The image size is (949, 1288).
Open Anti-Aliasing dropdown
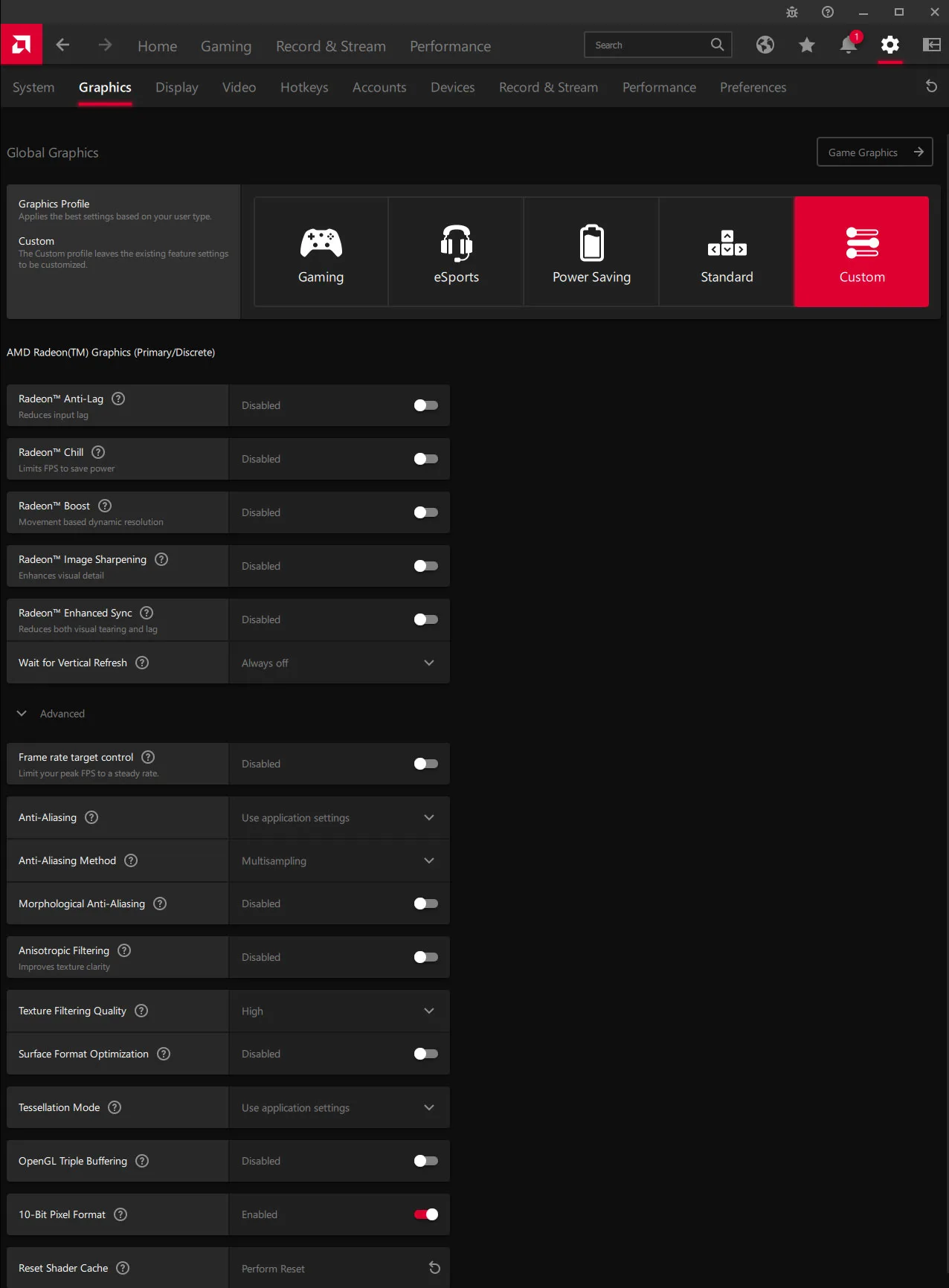(x=339, y=817)
